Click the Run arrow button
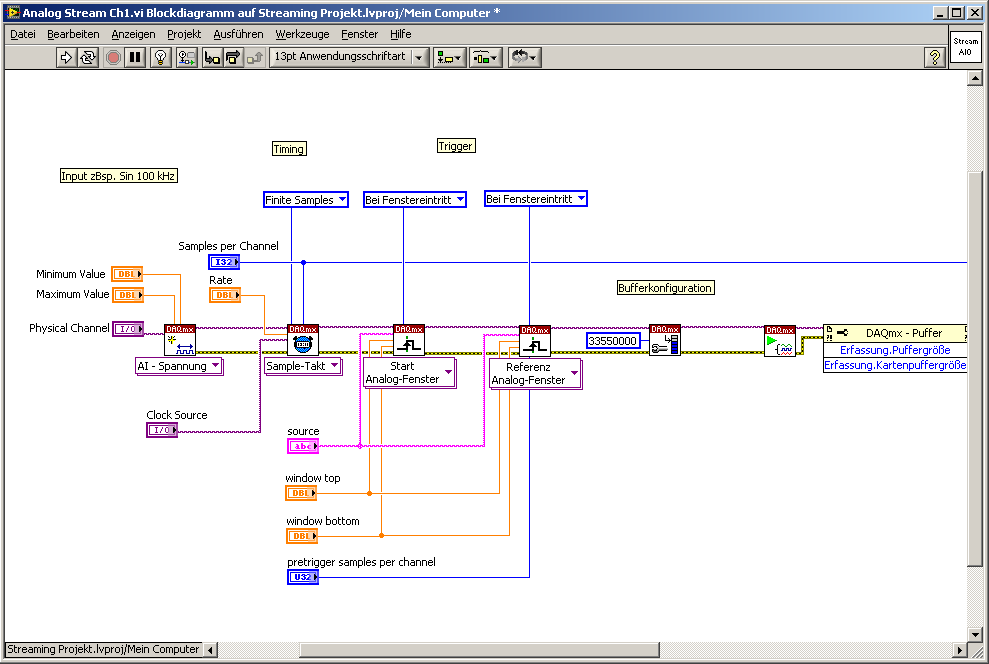The image size is (989, 664). [x=66, y=57]
